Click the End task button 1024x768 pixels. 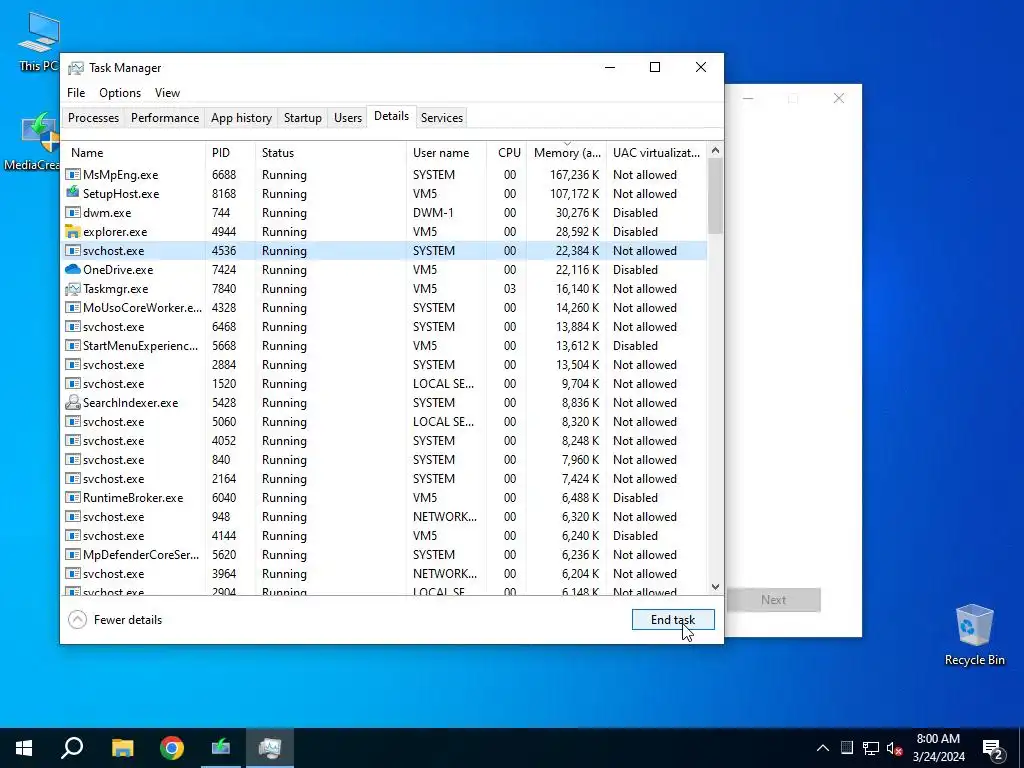[673, 620]
